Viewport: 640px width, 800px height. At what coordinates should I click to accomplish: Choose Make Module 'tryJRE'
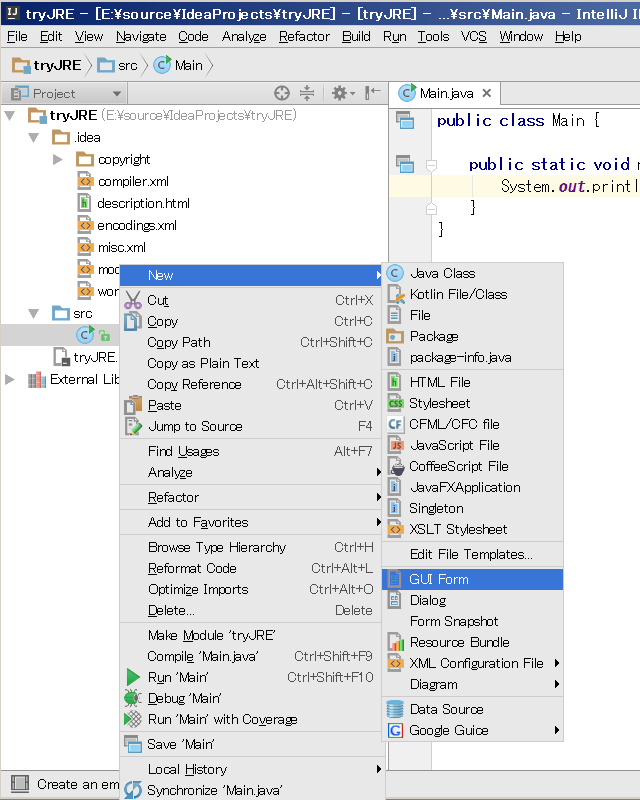tap(252, 635)
